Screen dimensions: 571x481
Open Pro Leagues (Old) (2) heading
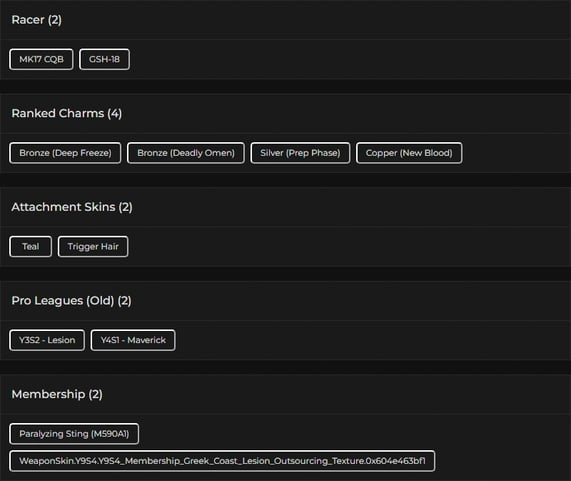point(71,300)
